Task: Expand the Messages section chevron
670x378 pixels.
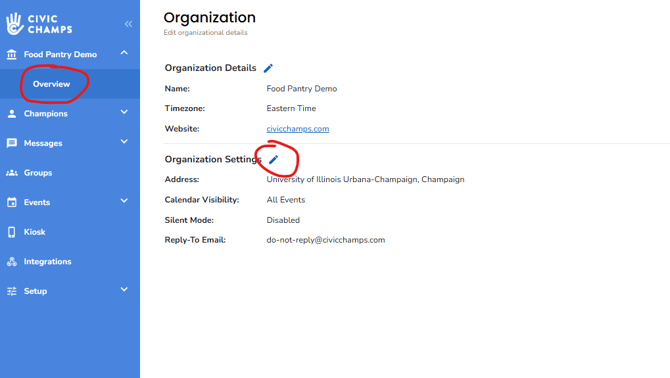Action: click(124, 142)
